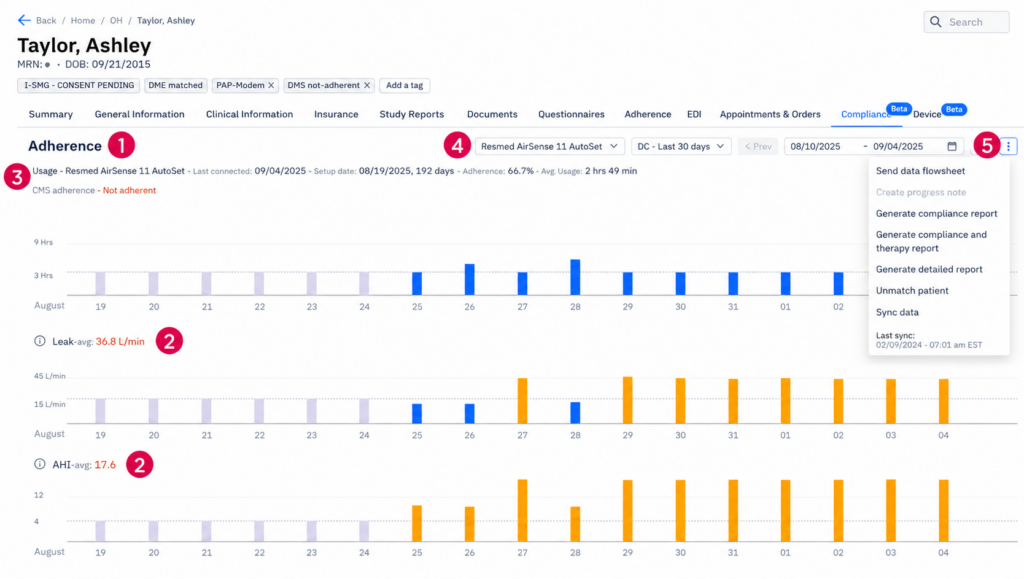1024x579 pixels.
Task: Go to Home breadcrumb
Action: (83, 20)
